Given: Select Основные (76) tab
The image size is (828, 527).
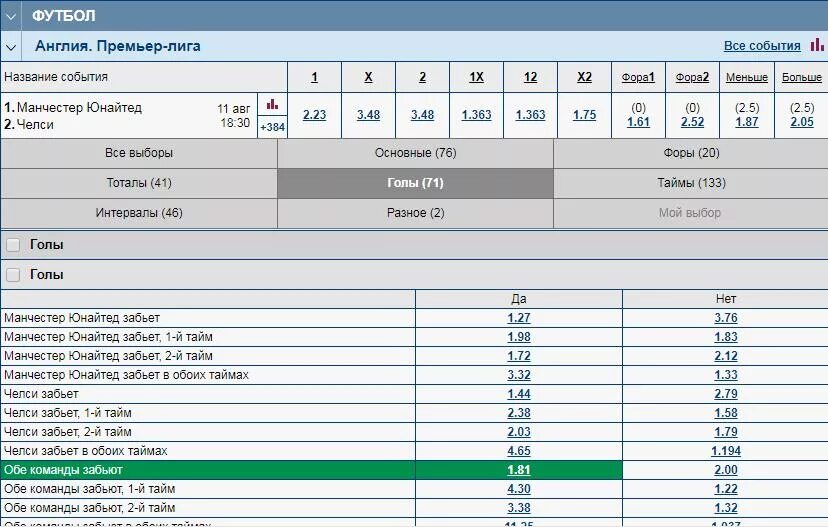Looking at the screenshot, I should (416, 153).
